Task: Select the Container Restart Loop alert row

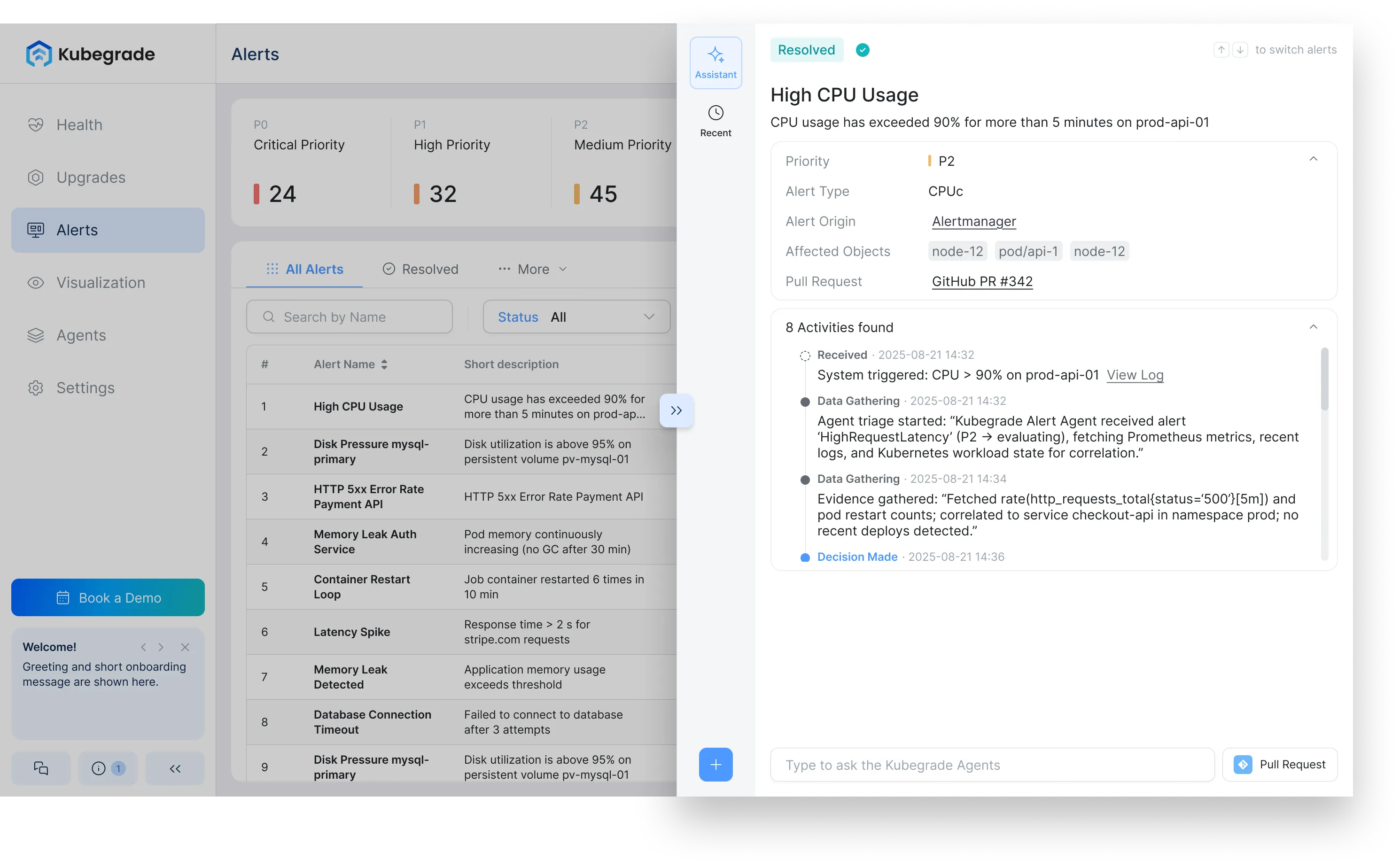Action: click(461, 587)
